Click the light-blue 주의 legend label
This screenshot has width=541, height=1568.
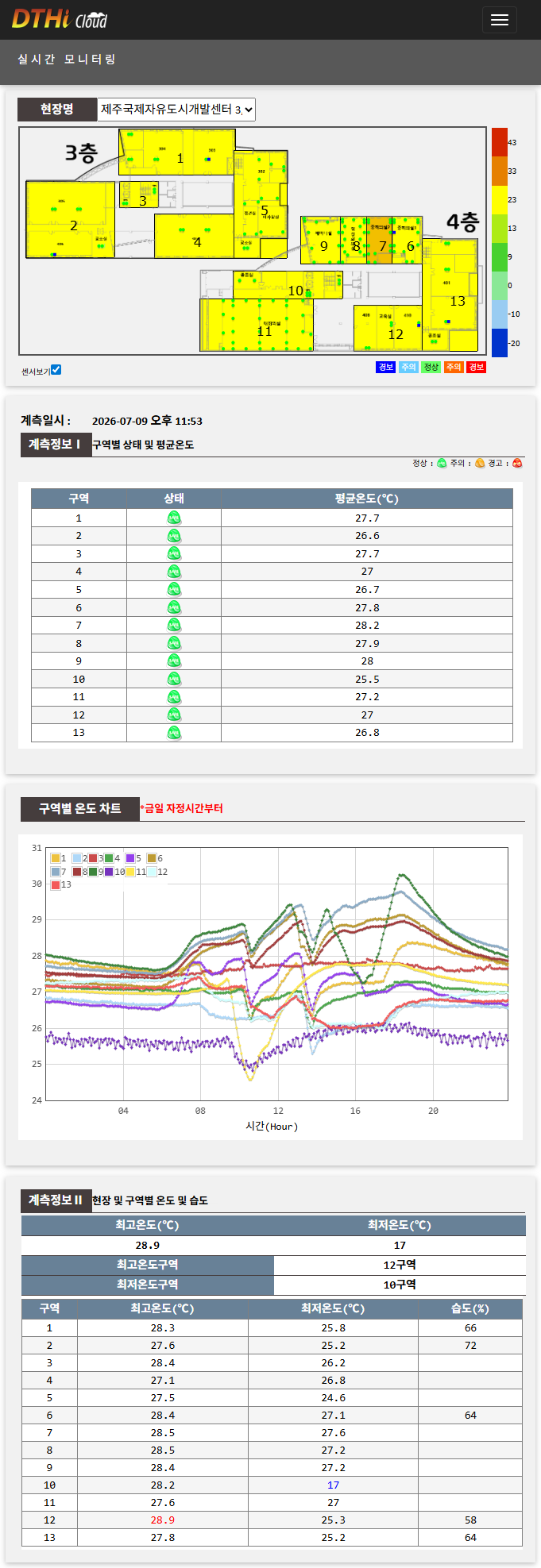[x=408, y=367]
